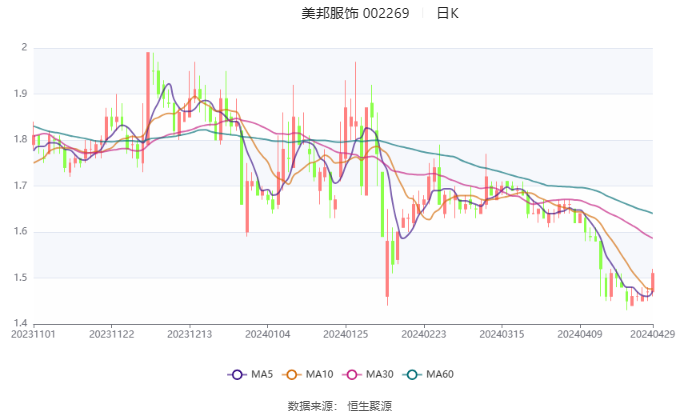Click the x-axis date label 20240125

(346, 334)
